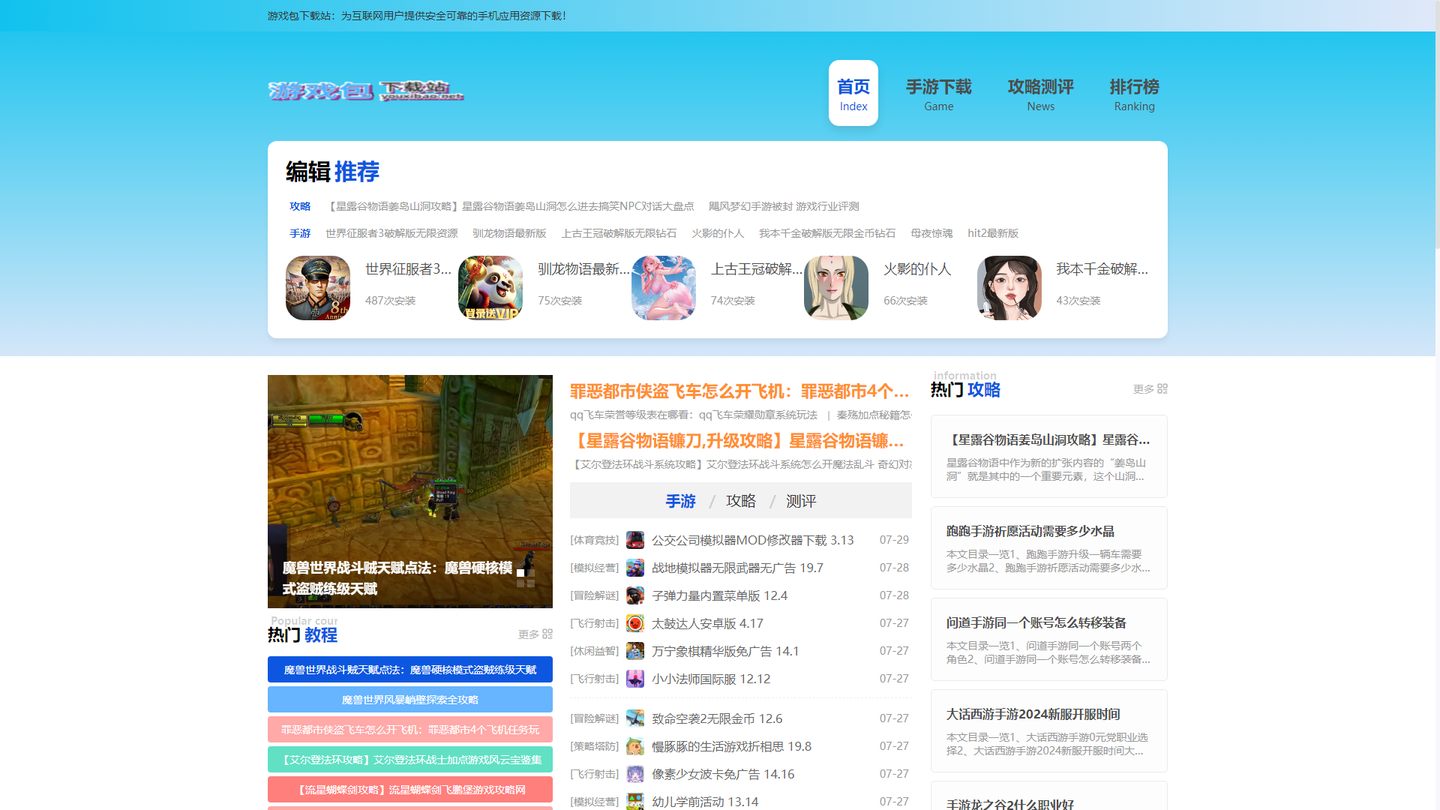Open 大话西游手游2024新服开服时间 card

coord(1049,731)
